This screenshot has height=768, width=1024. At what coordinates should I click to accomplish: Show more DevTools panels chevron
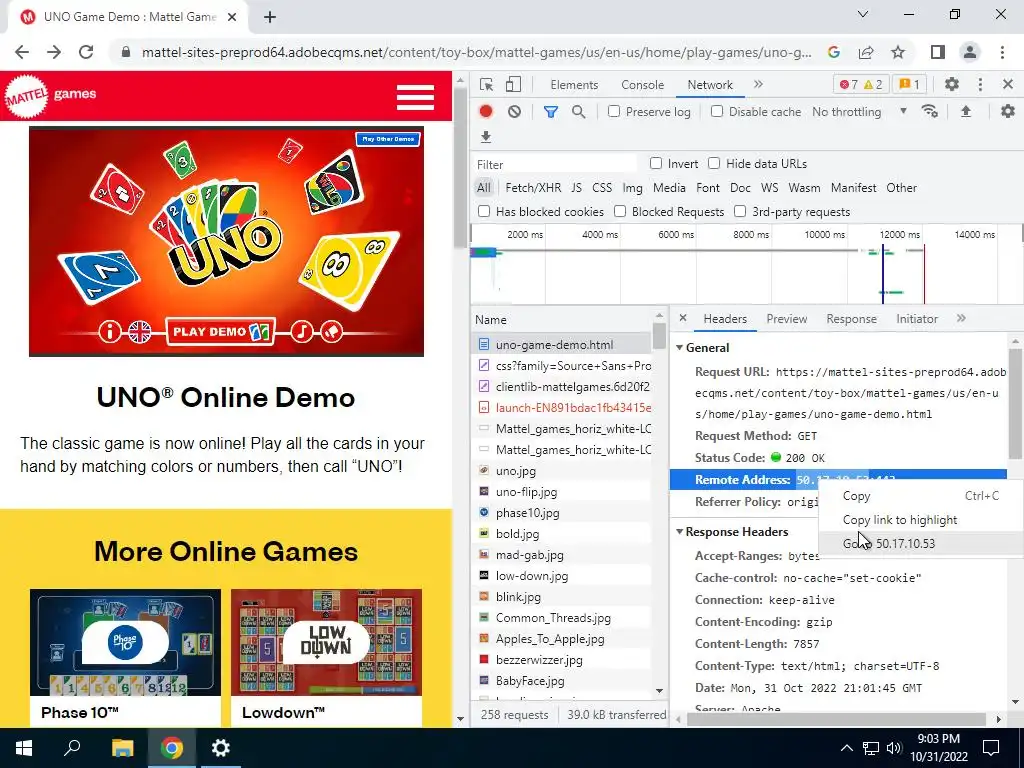click(758, 84)
